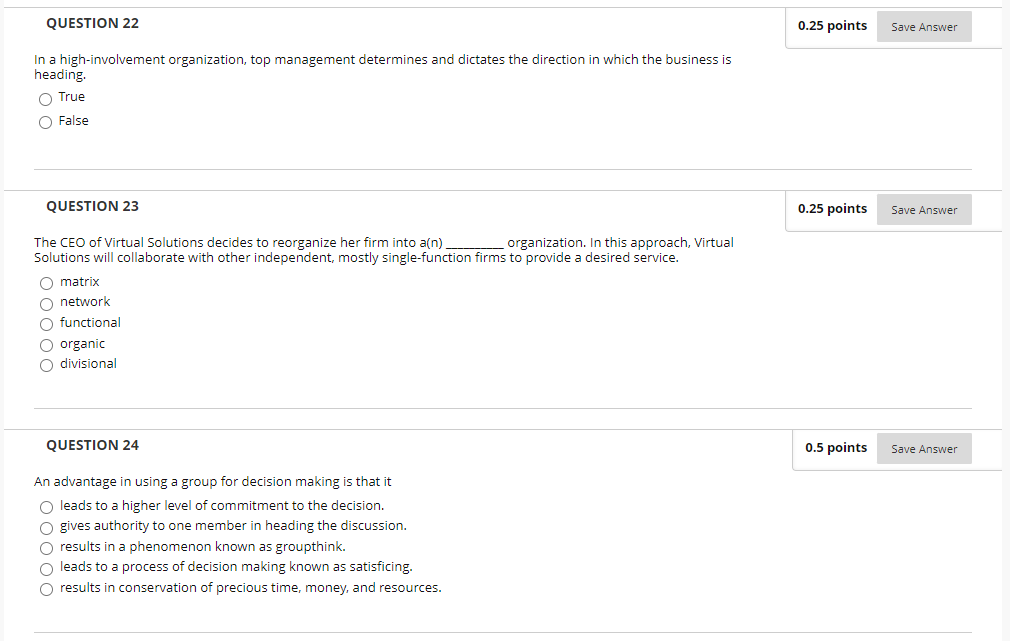Select the groupthink answer in Question 24

pyautogui.click(x=46, y=548)
